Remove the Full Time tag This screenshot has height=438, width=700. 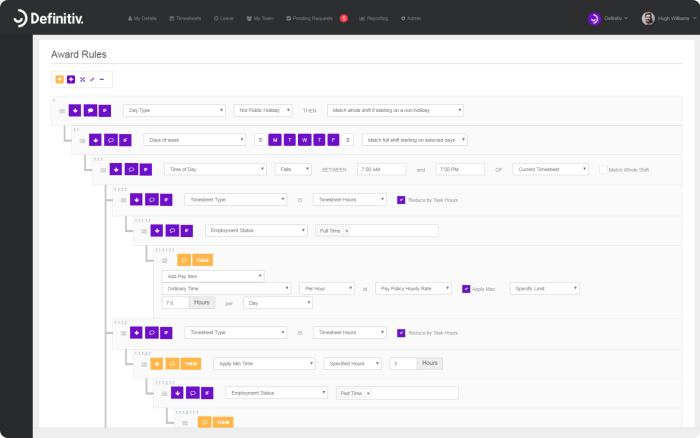347,231
